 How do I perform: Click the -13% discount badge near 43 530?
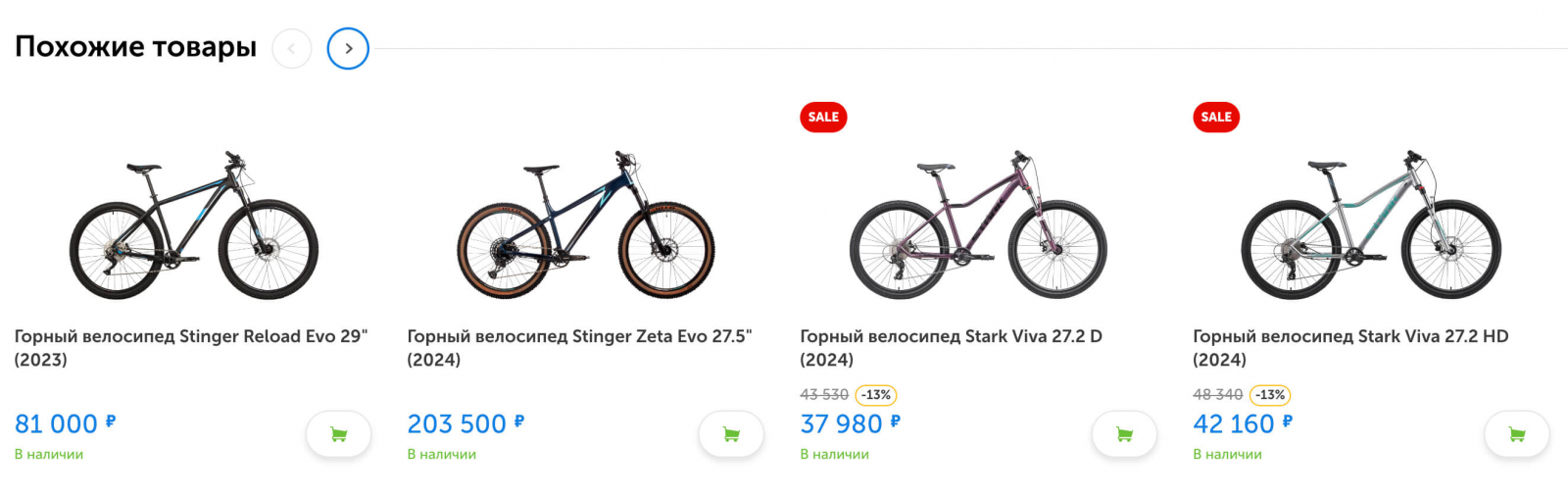[x=876, y=395]
